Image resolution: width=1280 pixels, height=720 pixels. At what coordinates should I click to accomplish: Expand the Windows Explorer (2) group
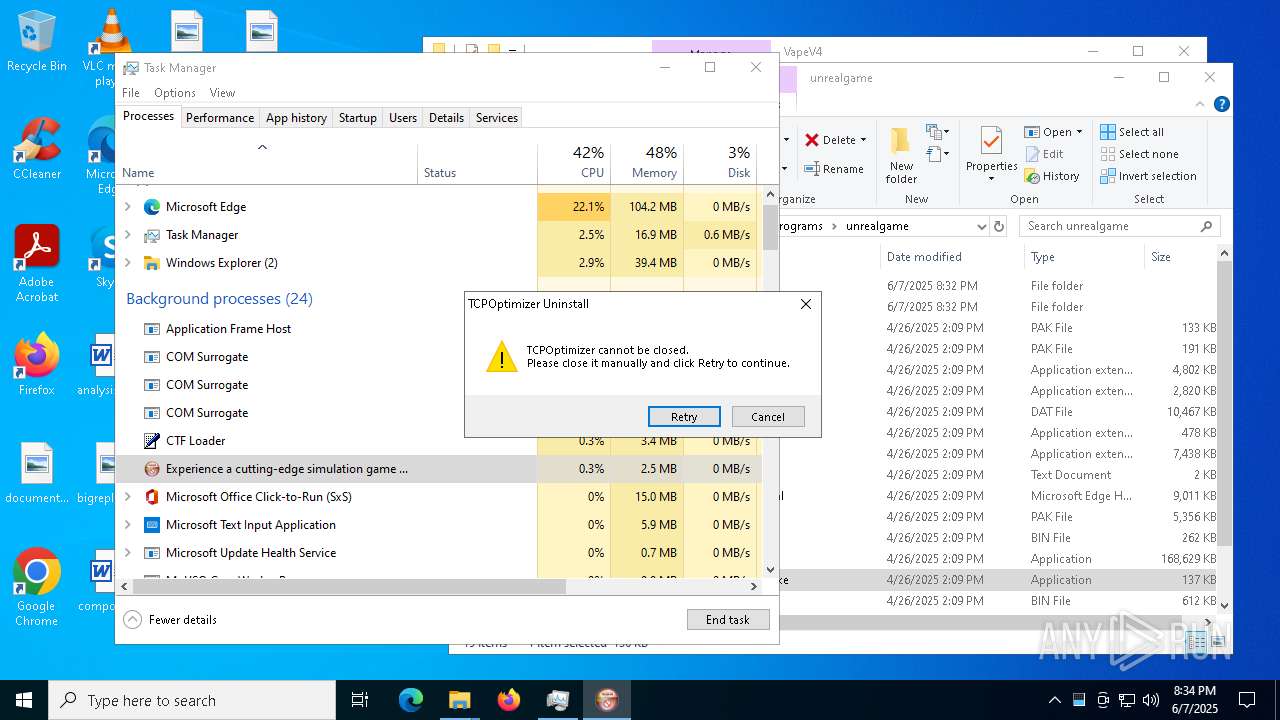pyautogui.click(x=127, y=263)
